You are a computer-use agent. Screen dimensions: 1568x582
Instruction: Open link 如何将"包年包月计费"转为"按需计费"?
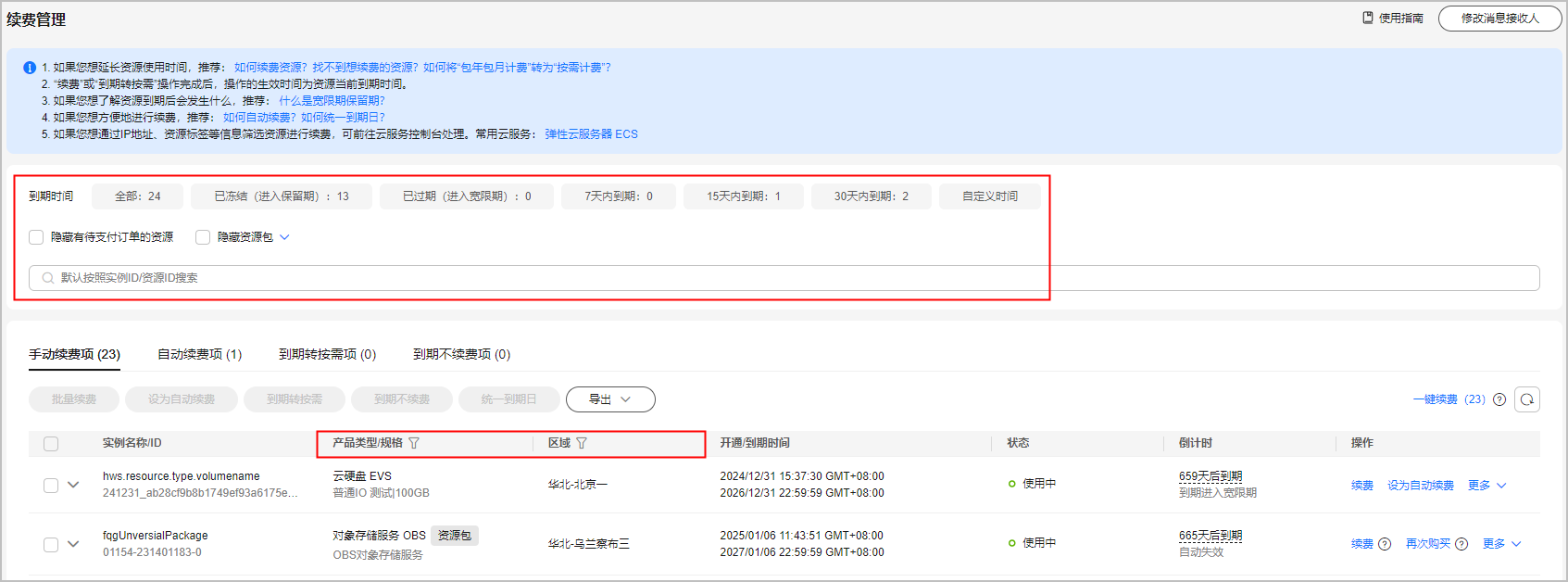coord(517,68)
